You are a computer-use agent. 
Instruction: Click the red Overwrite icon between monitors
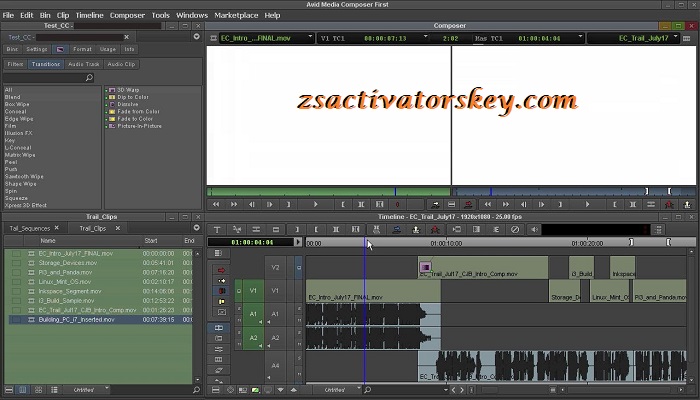468,204
